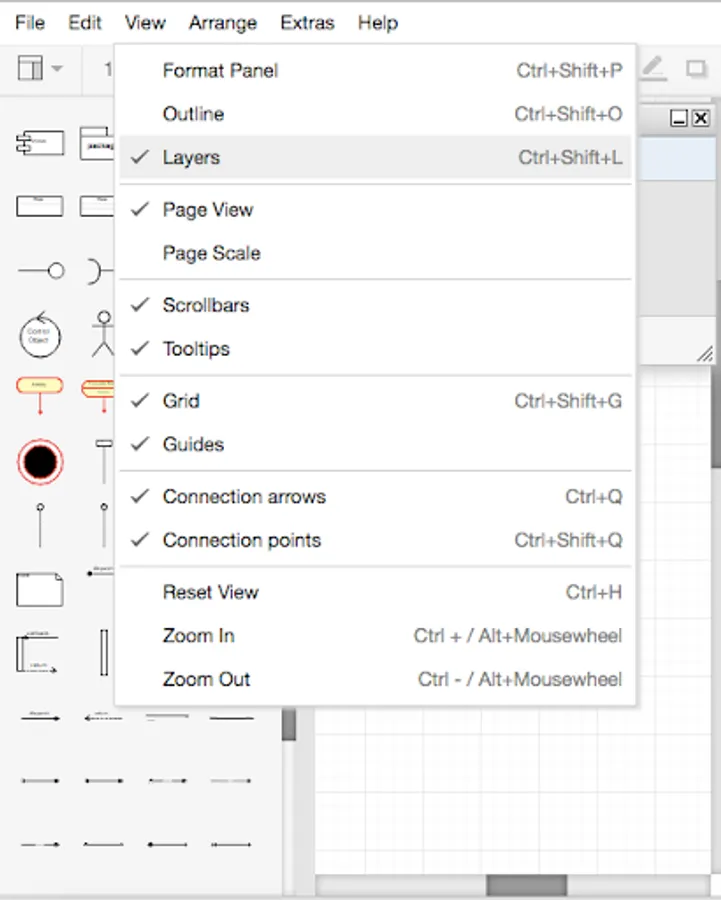Click the horizontal canvas scrollbar thumb

[526, 885]
